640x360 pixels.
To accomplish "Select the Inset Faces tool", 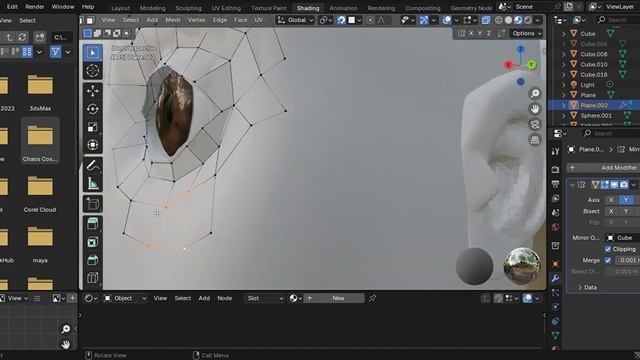I will point(93,242).
